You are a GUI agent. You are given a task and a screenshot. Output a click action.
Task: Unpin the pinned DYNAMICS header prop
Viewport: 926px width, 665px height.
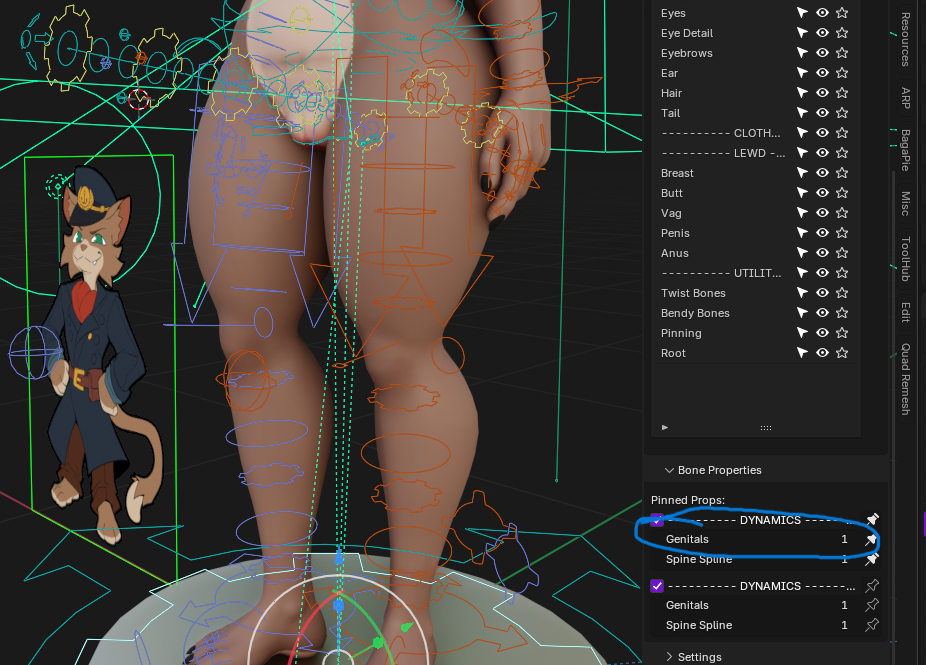872,520
